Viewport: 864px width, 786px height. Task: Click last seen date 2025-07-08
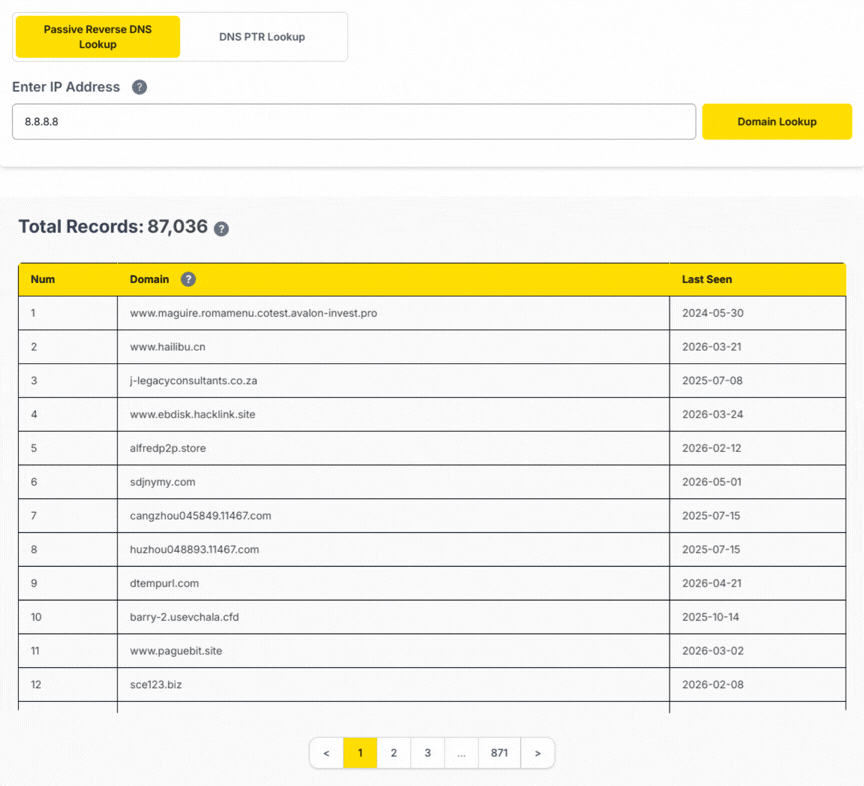click(x=712, y=381)
